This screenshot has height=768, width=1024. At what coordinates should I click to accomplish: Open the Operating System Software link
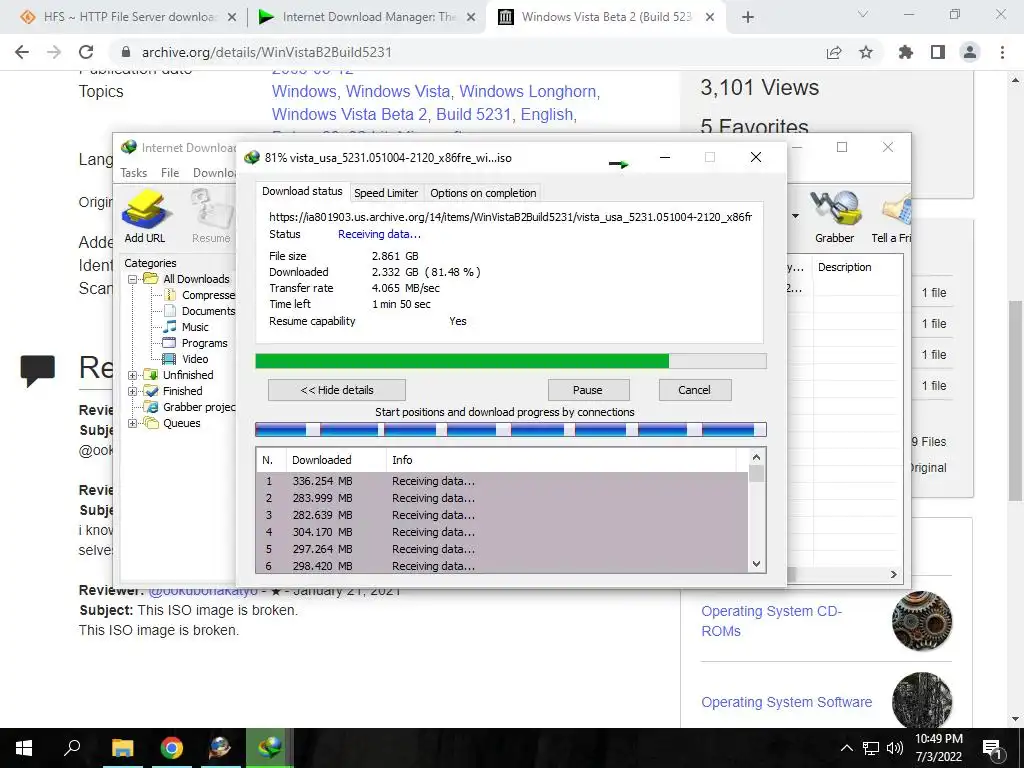click(x=786, y=702)
